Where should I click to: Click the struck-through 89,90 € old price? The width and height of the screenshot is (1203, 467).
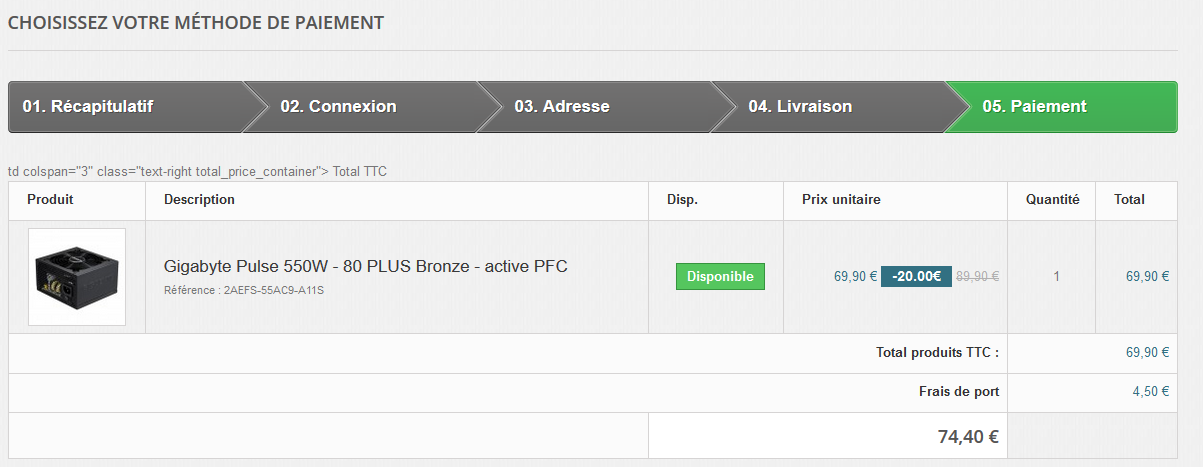pos(978,277)
